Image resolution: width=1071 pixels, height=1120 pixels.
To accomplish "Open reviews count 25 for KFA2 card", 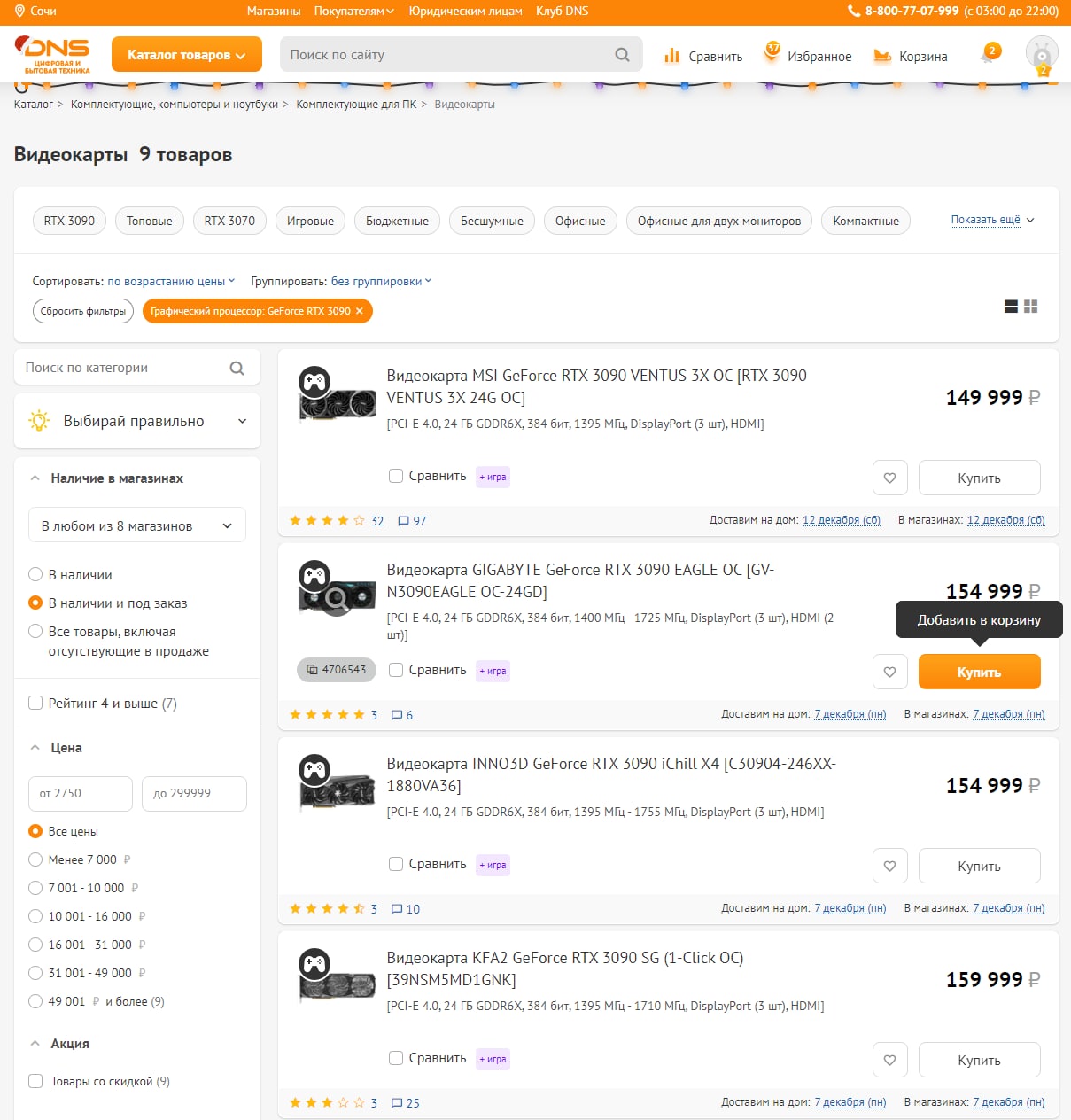I will tap(406, 1103).
